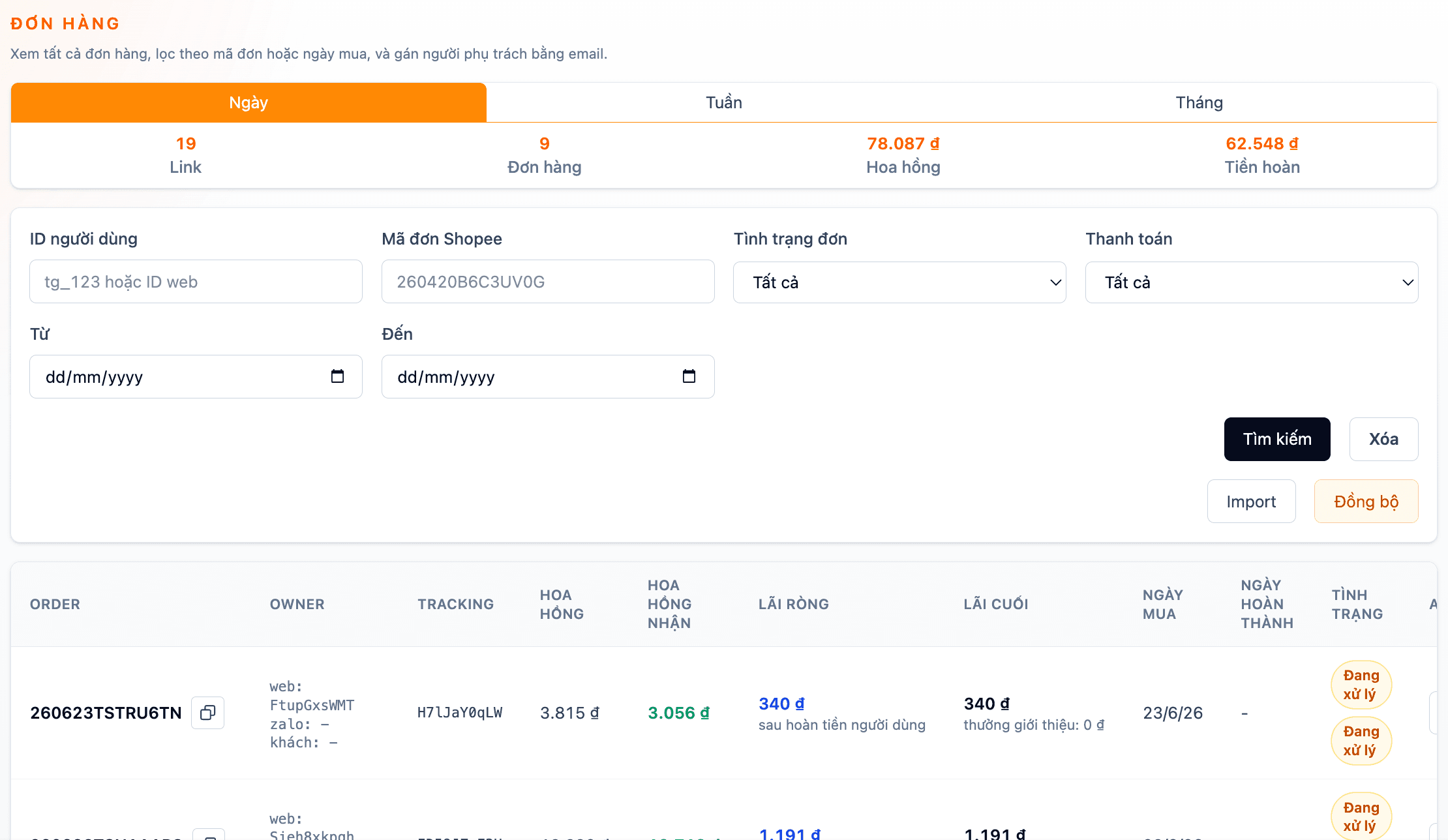Sync orders with Đồng bộ button

point(1366,502)
